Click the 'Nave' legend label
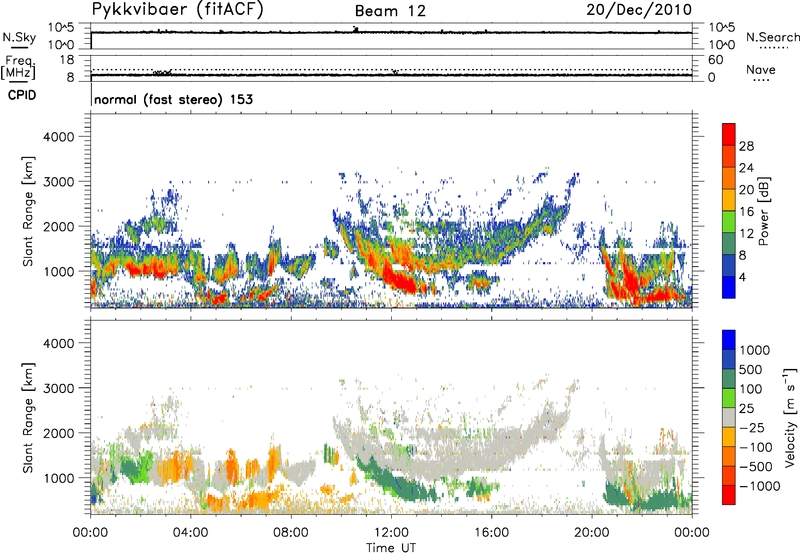 (761, 69)
